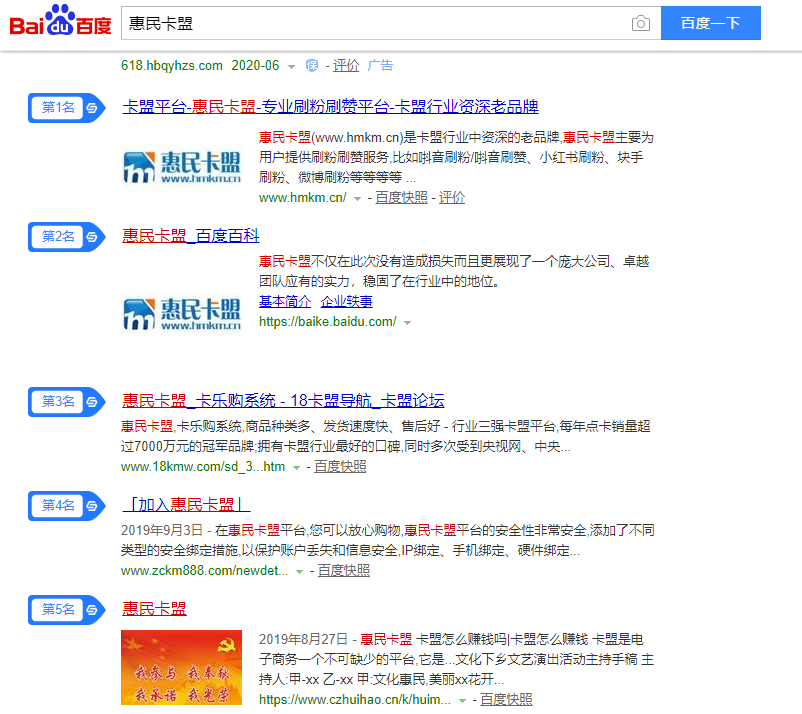Open 惠民卡盟_百度百科 result title

(x=191, y=235)
